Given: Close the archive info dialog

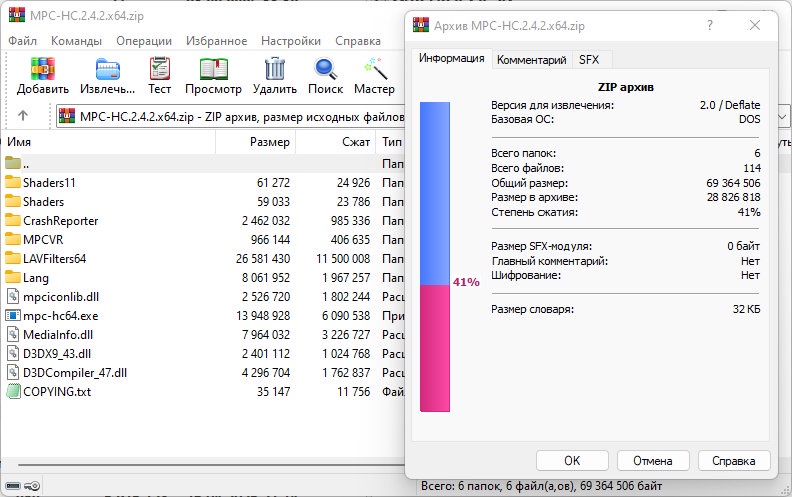Looking at the screenshot, I should pyautogui.click(x=755, y=25).
